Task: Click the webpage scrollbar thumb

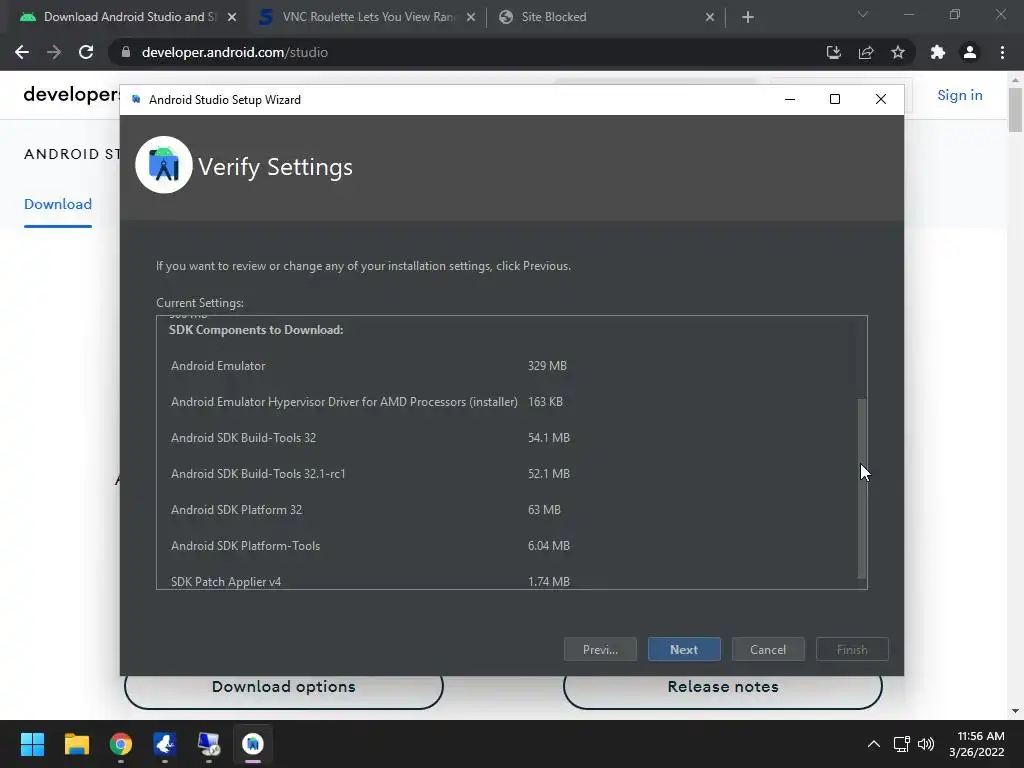Action: pos(1015,109)
